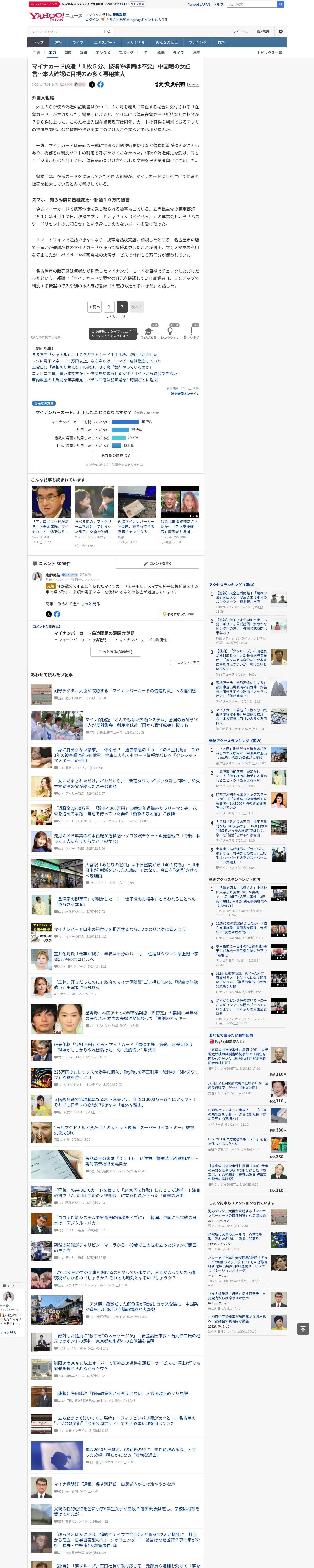The width and height of the screenshot is (314, 1568).
Task: Expand もっと見る in expert comment
Action: click(90, 604)
